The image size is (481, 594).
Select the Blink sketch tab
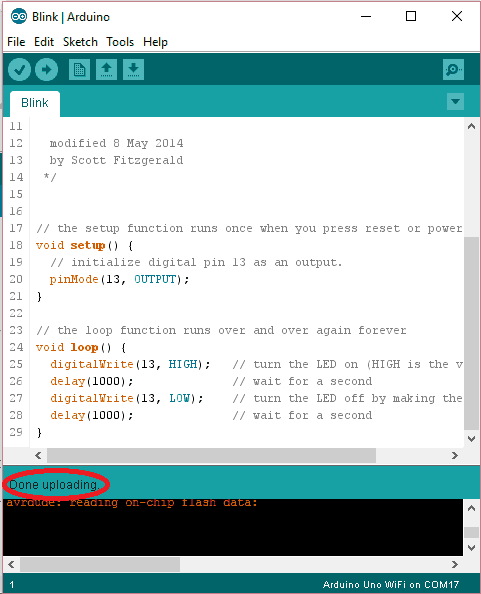(x=35, y=103)
